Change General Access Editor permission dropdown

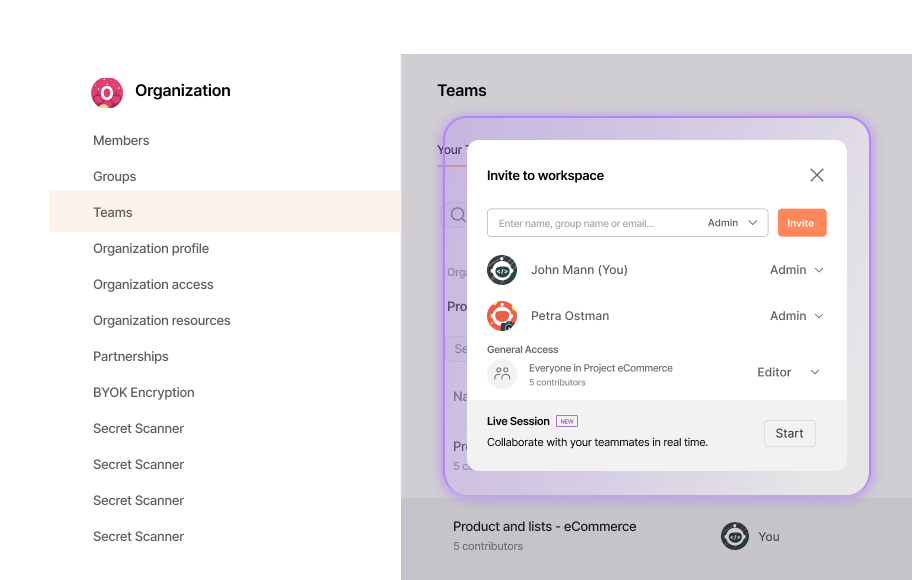point(788,372)
